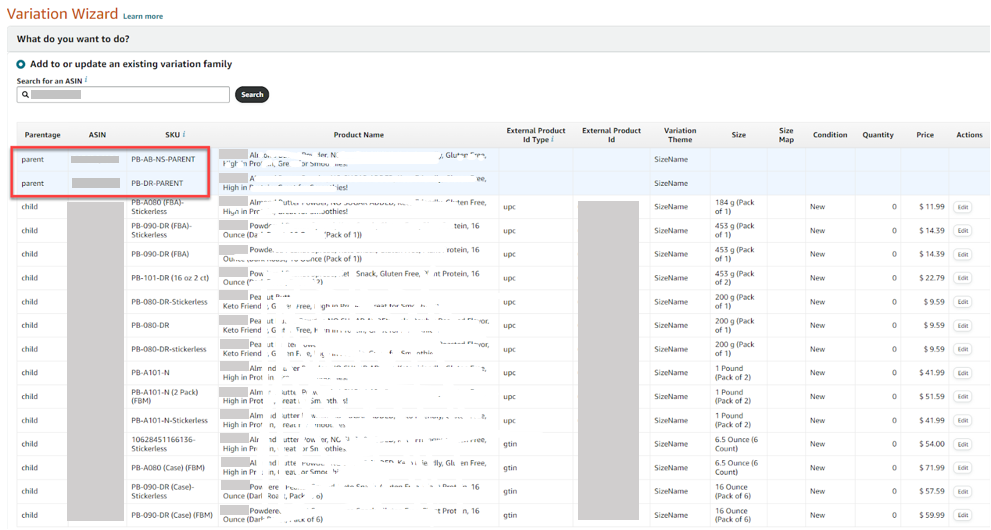This screenshot has width=991, height=530.
Task: Edit the PB-A080 (FBA)-Stickerless row
Action: [x=963, y=207]
